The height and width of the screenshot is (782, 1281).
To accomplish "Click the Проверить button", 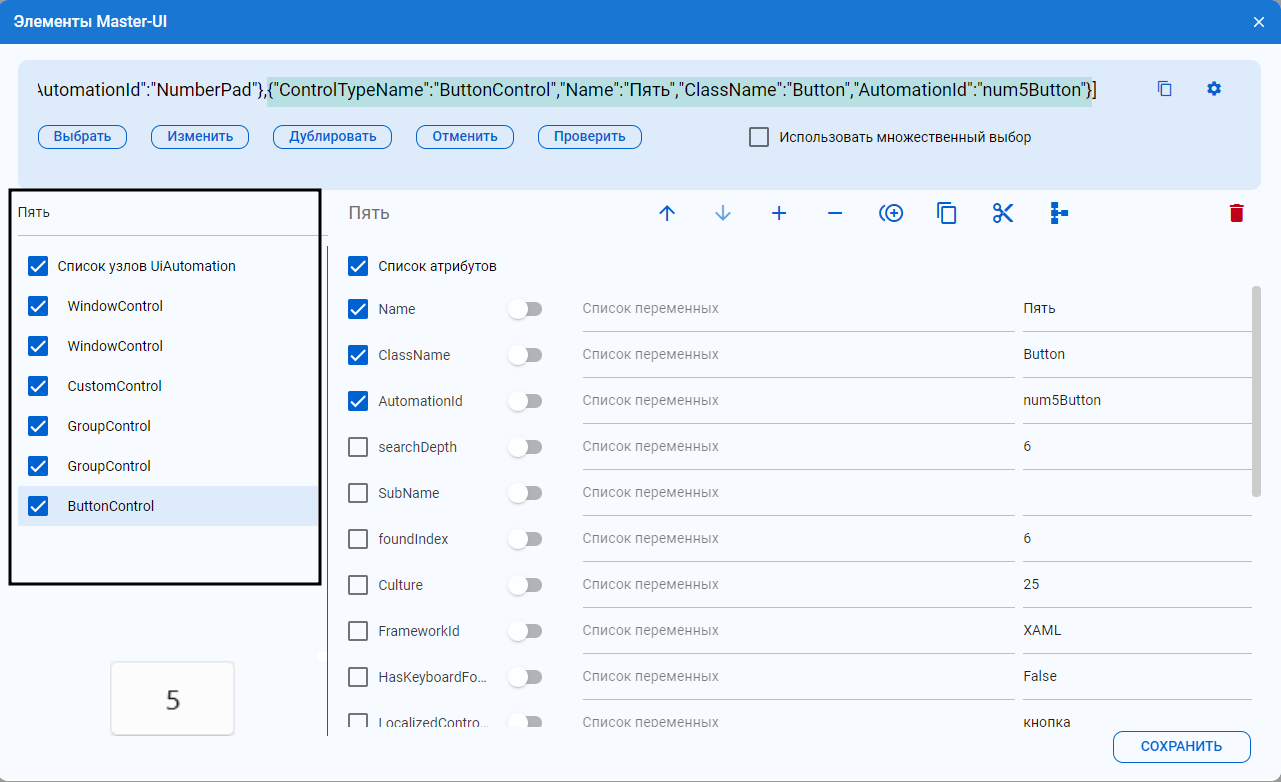I will point(589,137).
